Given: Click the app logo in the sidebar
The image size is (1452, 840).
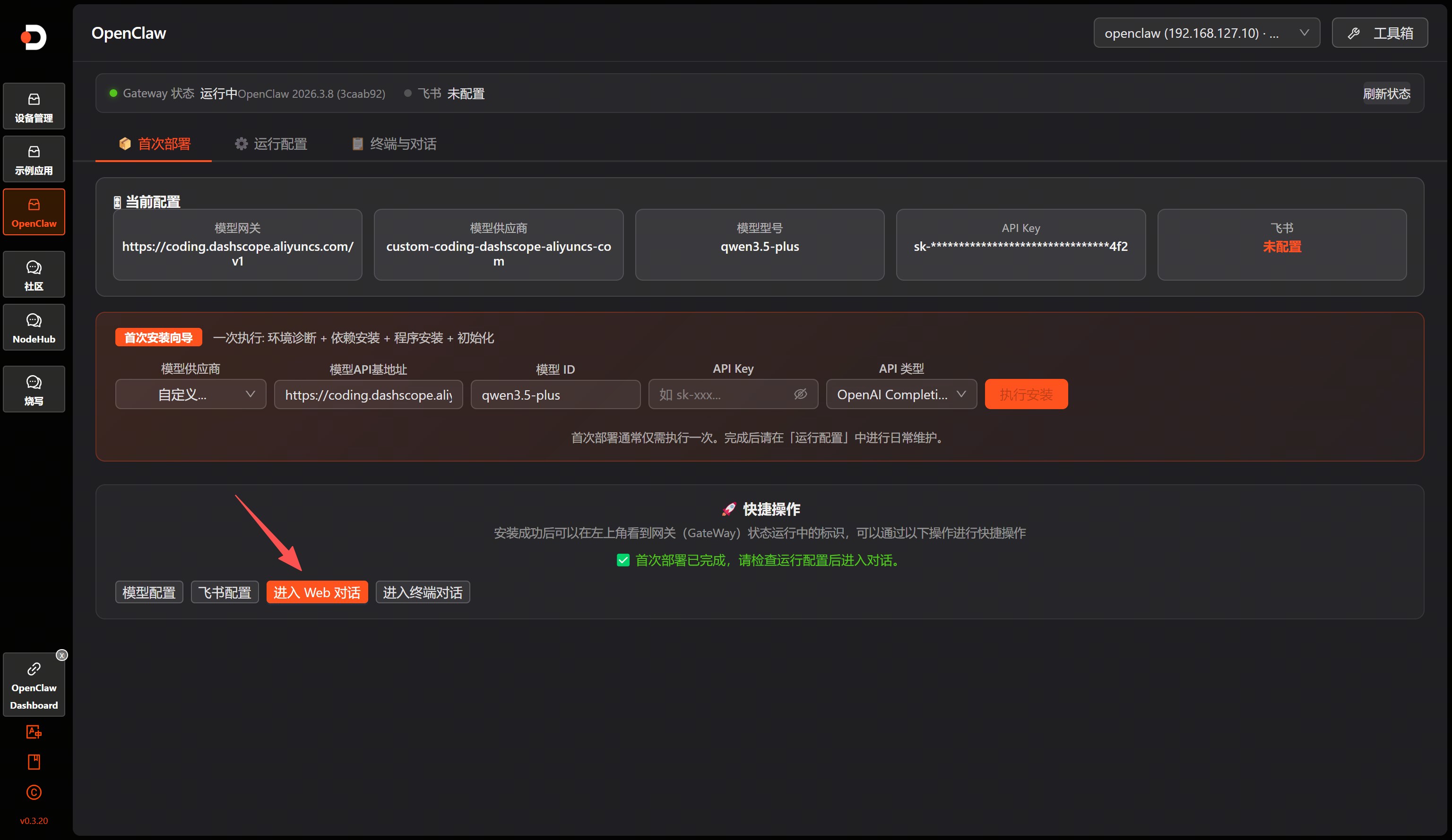Looking at the screenshot, I should pyautogui.click(x=34, y=37).
